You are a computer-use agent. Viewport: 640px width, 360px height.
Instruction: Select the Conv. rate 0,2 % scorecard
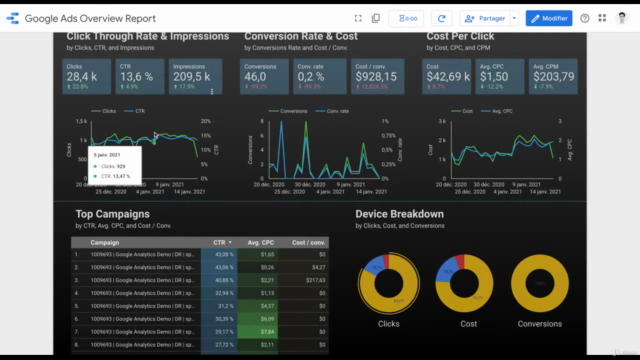tap(320, 76)
